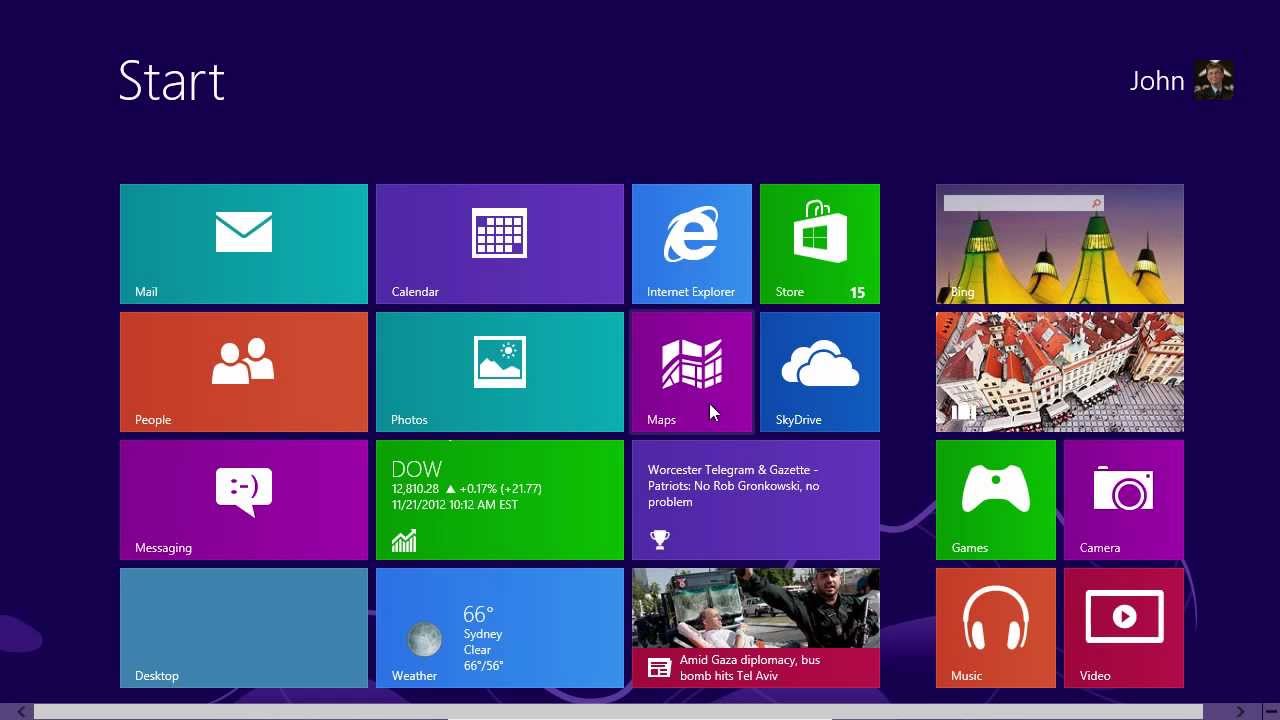Open the Messaging tile
The width and height of the screenshot is (1280, 720).
(244, 500)
